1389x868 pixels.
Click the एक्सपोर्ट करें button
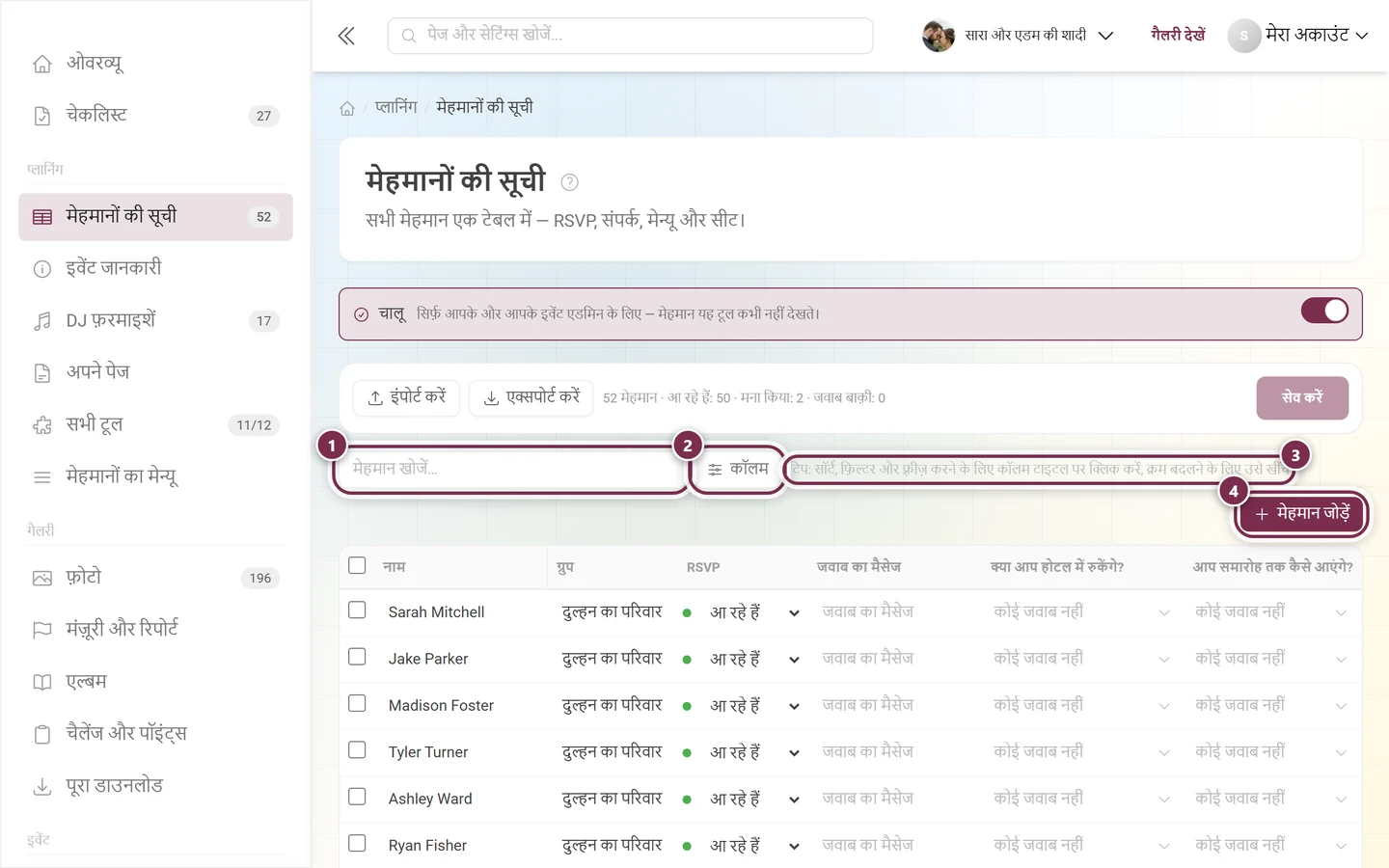point(531,397)
